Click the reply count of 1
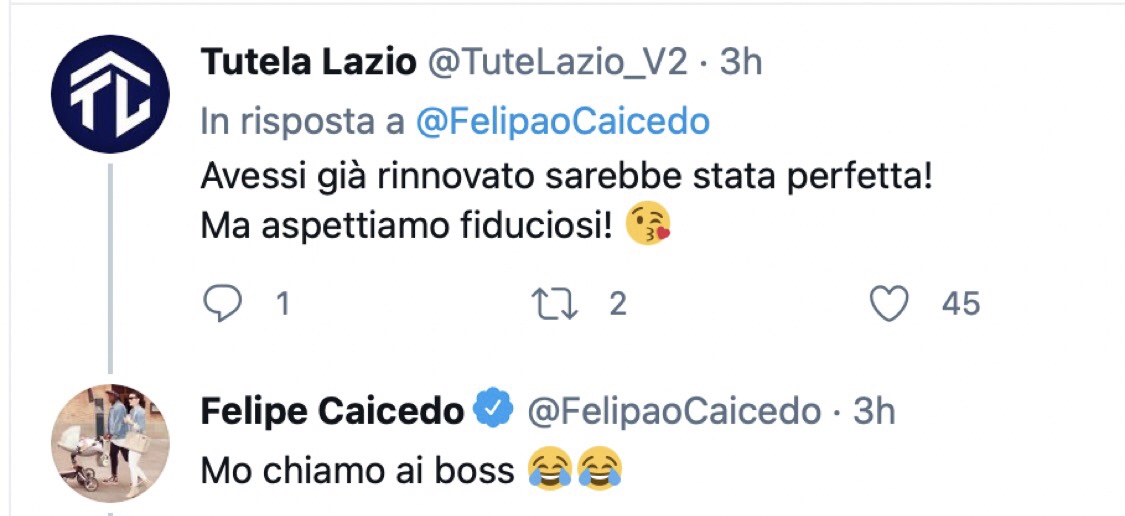The height and width of the screenshot is (516, 1125). coord(283,304)
